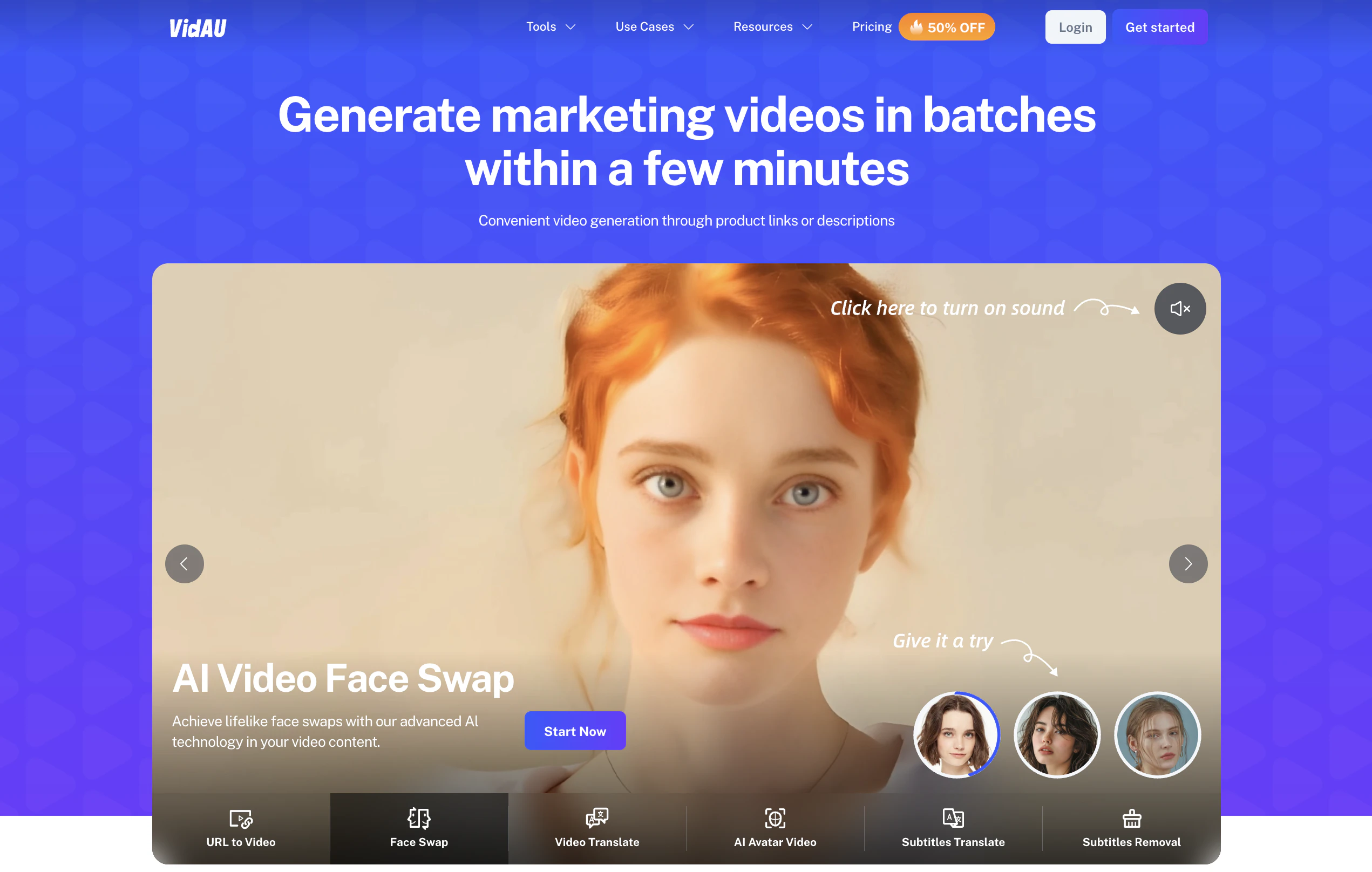Select the first brunette face swap sample
Viewport: 1372px width, 872px height.
click(x=956, y=735)
